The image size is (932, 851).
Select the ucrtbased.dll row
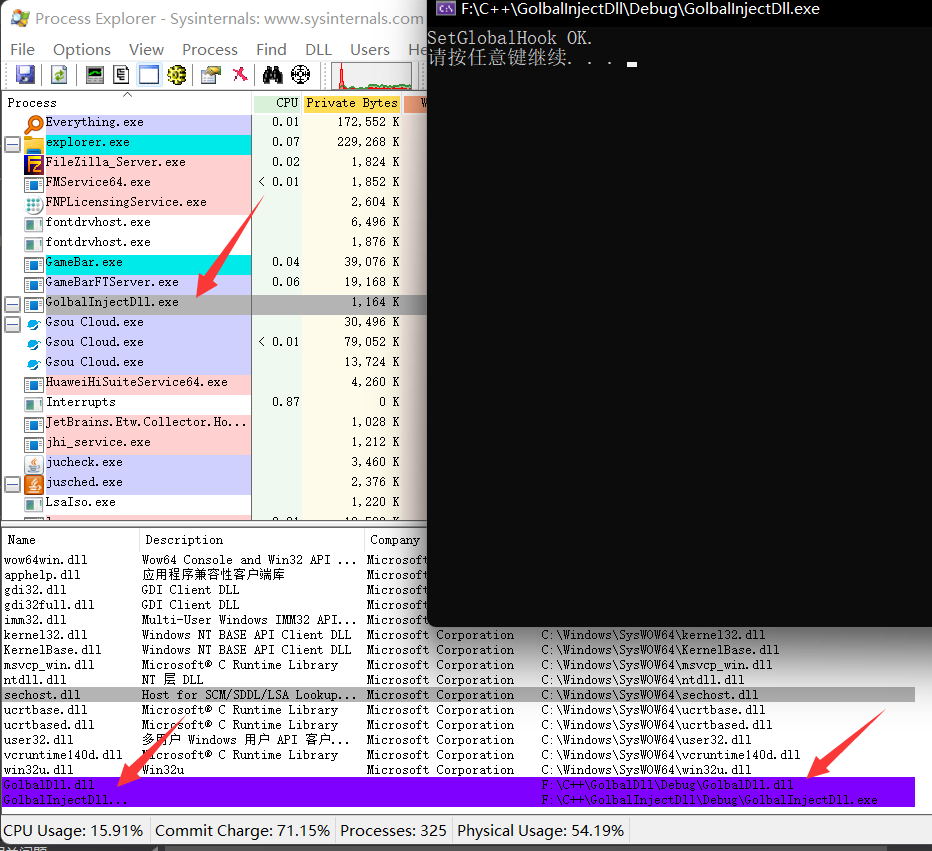coord(458,725)
